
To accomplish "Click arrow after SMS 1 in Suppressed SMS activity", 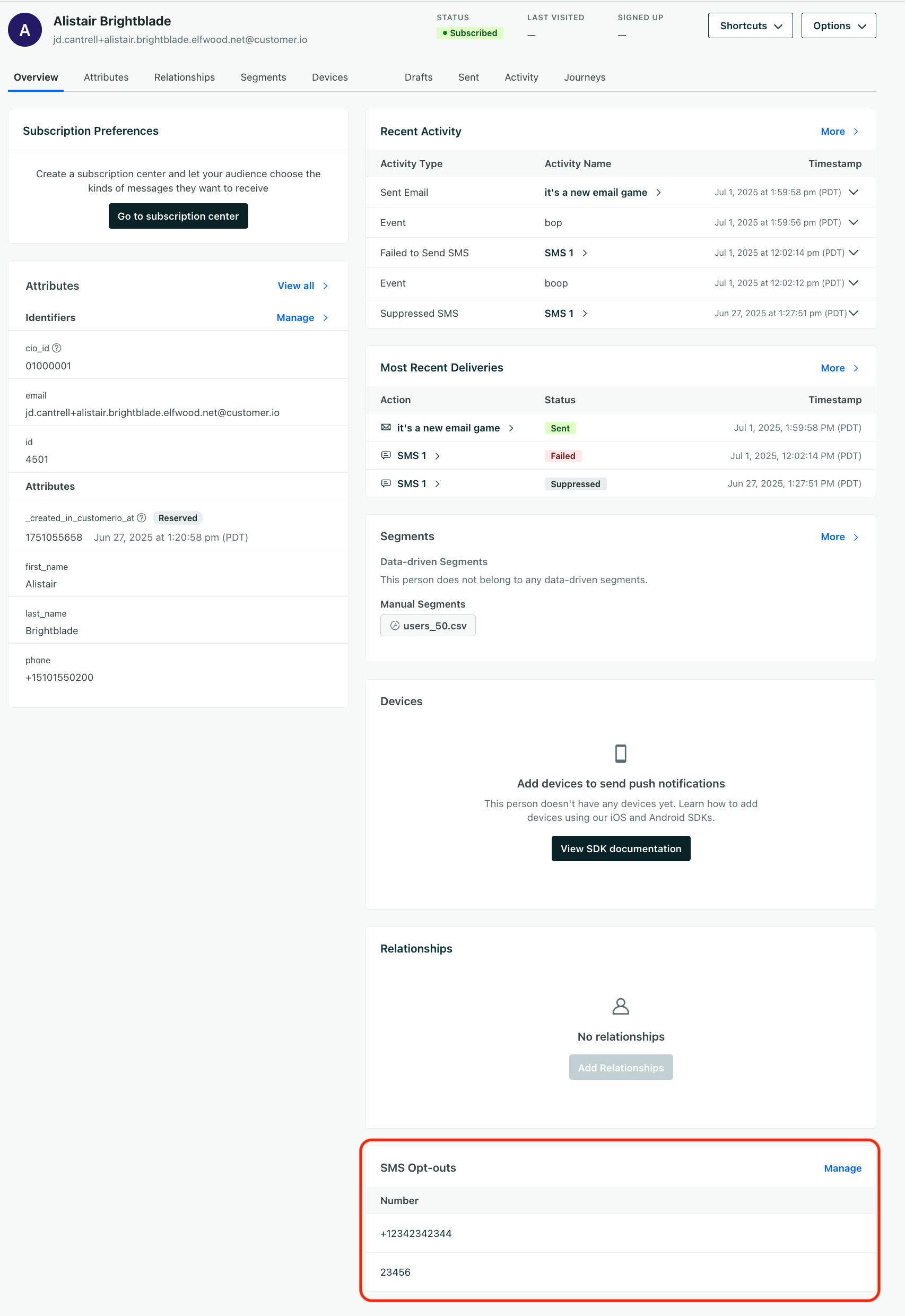I will 585,314.
